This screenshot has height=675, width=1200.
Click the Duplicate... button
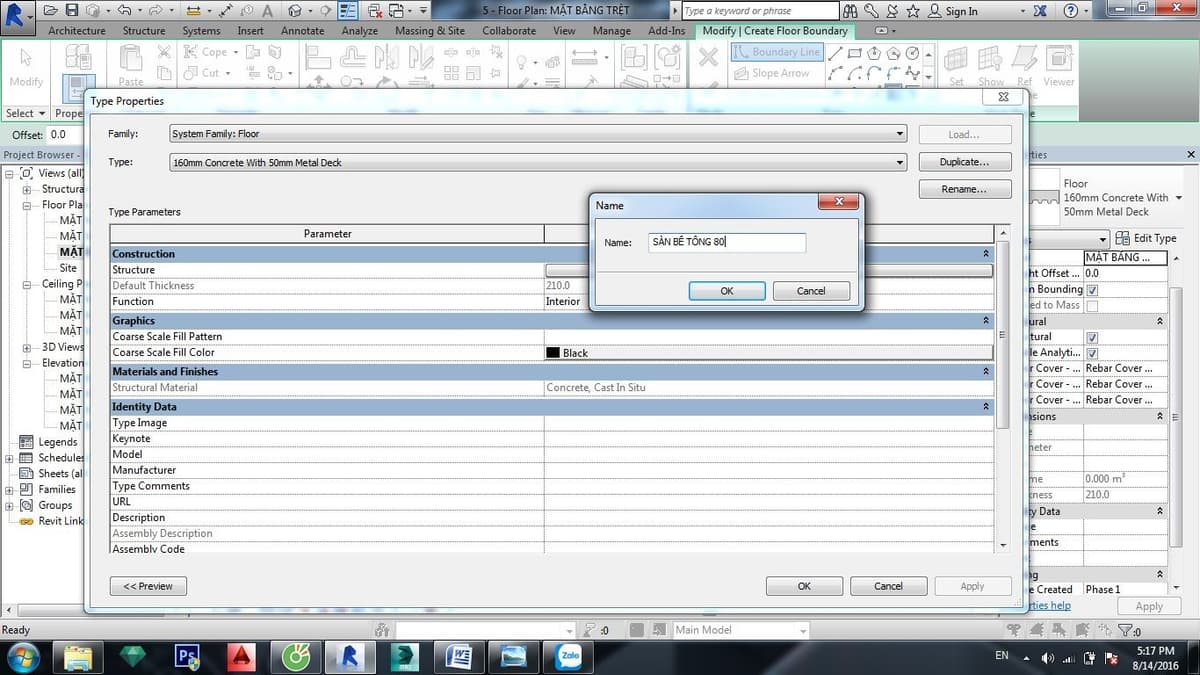[965, 162]
